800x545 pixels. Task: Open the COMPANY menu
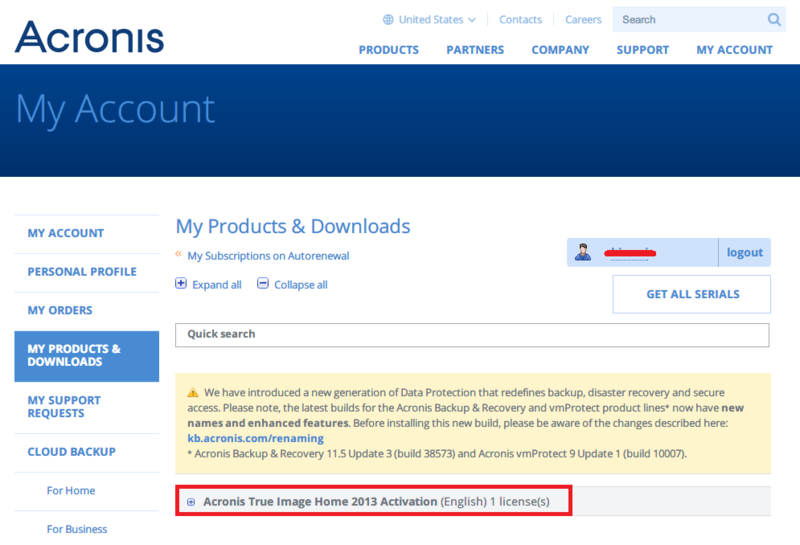560,50
